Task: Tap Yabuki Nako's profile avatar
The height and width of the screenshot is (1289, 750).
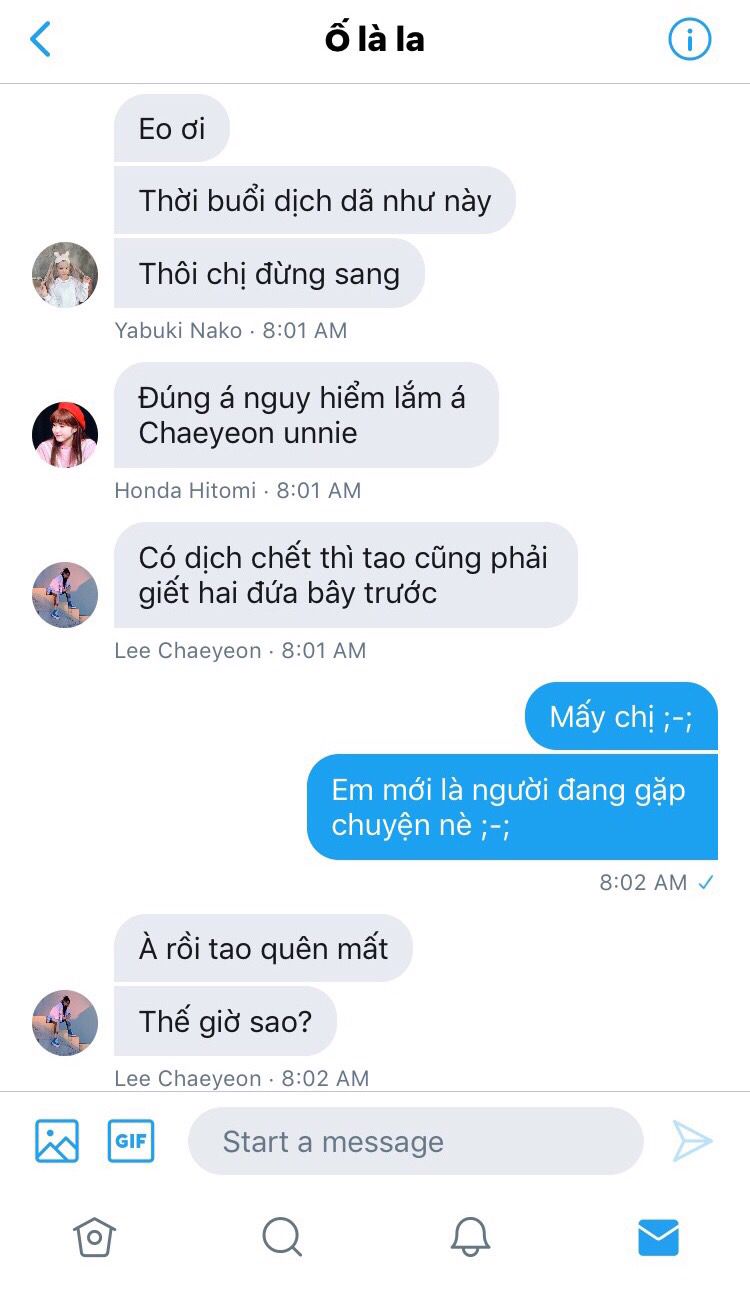Action: (x=65, y=274)
